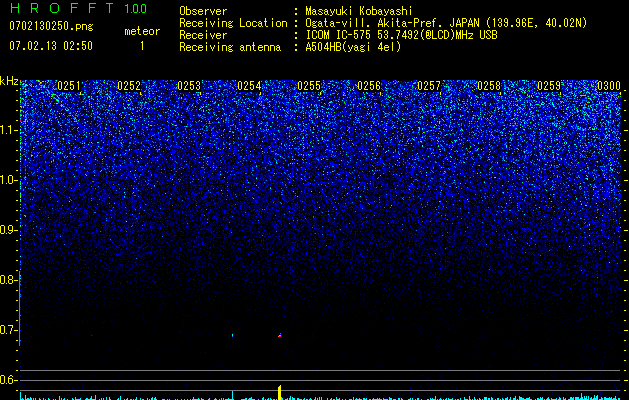Click the 1.0 frequency axis label
629x400 pixels.
tap(9, 180)
